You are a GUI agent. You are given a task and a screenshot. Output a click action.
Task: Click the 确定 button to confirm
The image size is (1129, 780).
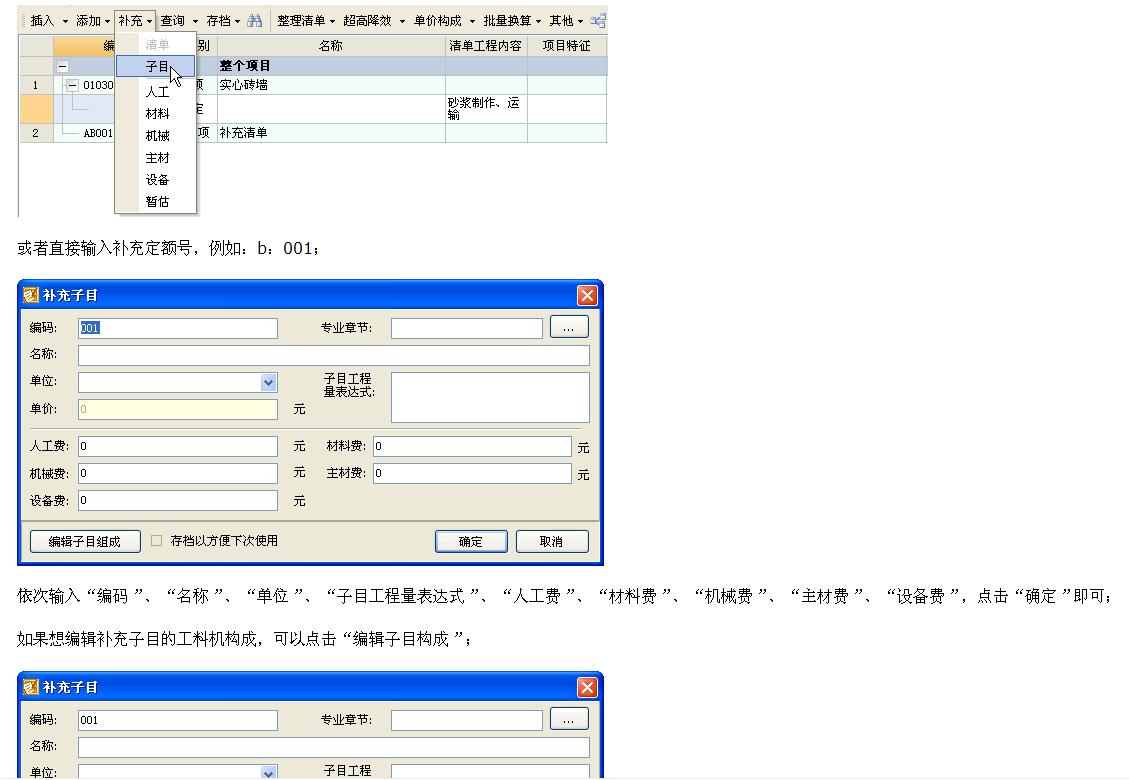pos(471,541)
